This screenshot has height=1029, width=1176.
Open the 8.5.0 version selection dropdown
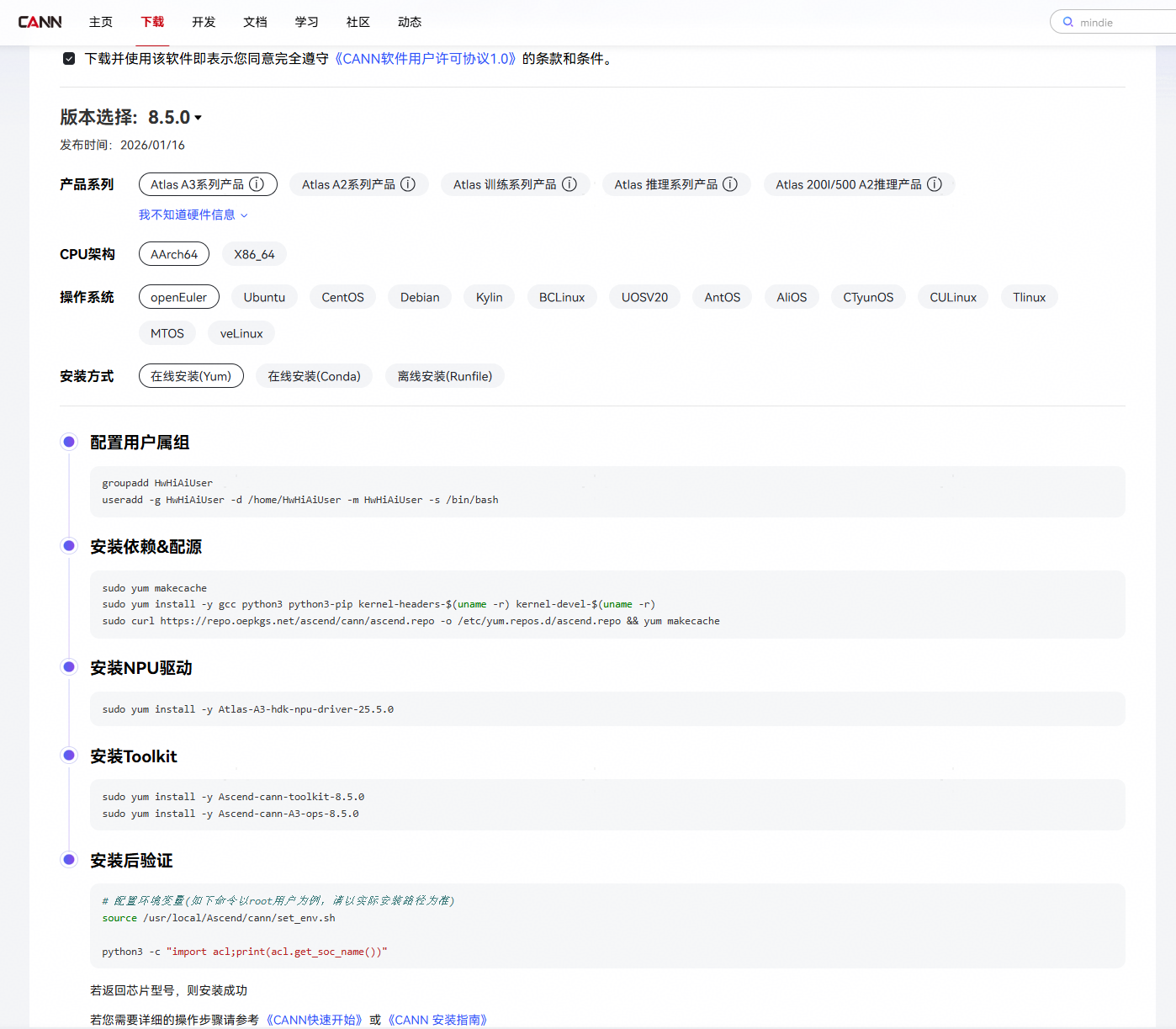tap(175, 117)
